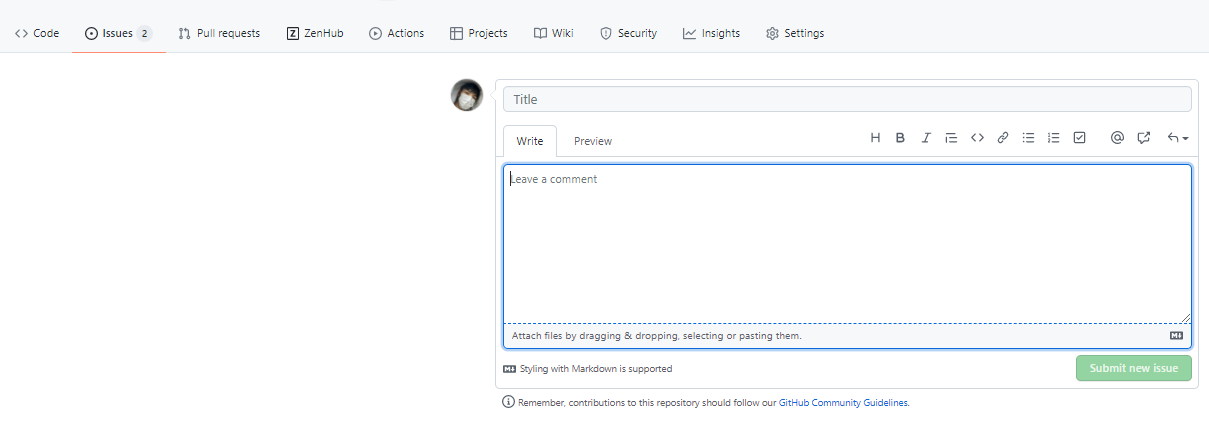Click into the Leave a comment textarea
This screenshot has width=1209, height=446.
pos(847,243)
